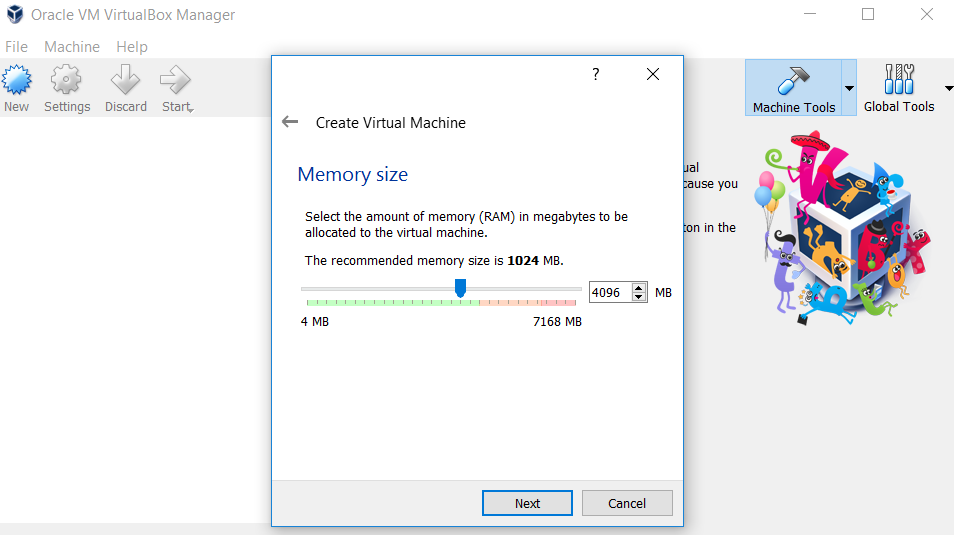Open the File menu

click(x=16, y=47)
